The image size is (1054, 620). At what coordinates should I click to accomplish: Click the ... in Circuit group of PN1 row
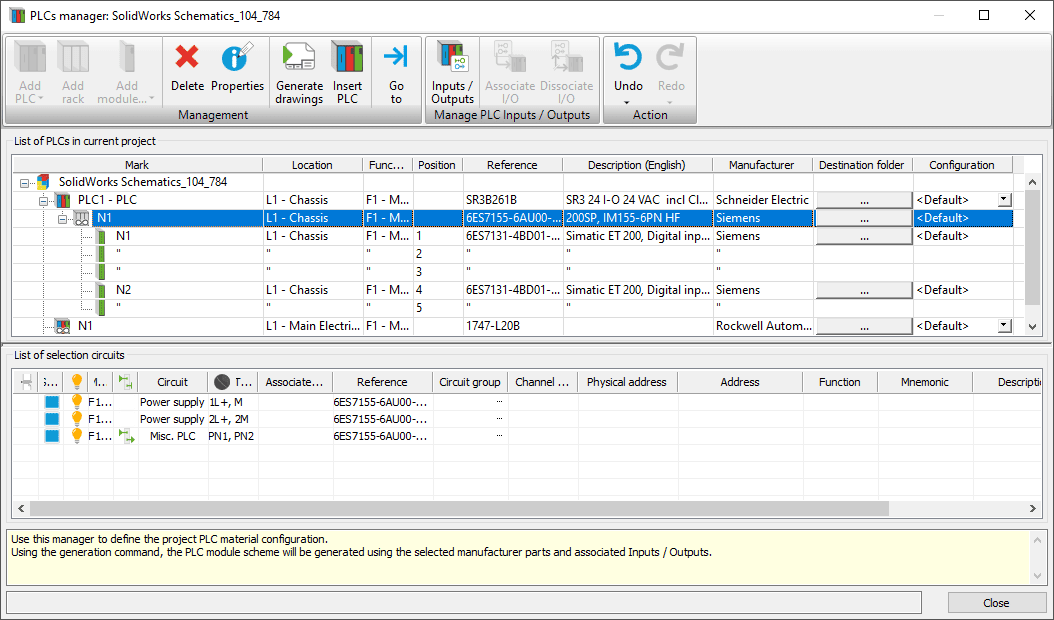499,436
